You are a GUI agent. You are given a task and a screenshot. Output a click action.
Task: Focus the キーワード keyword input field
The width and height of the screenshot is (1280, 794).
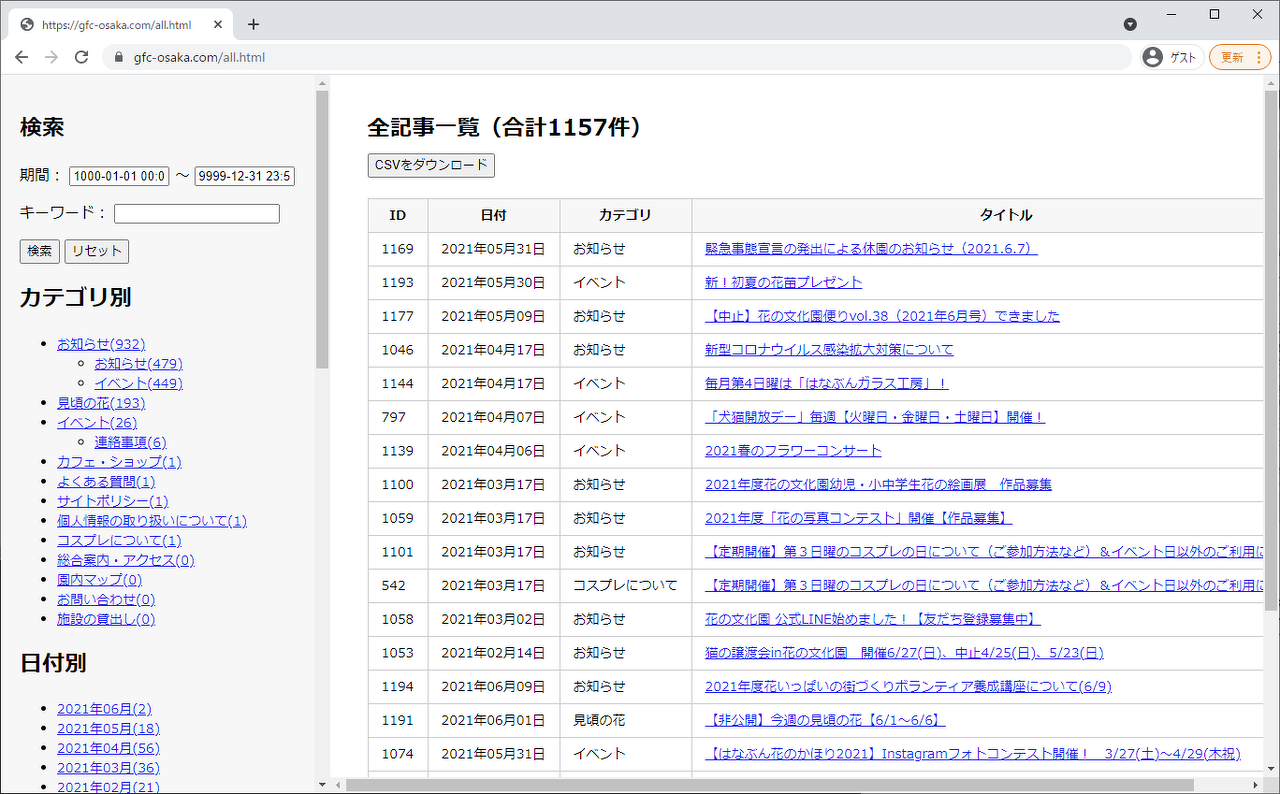[196, 213]
